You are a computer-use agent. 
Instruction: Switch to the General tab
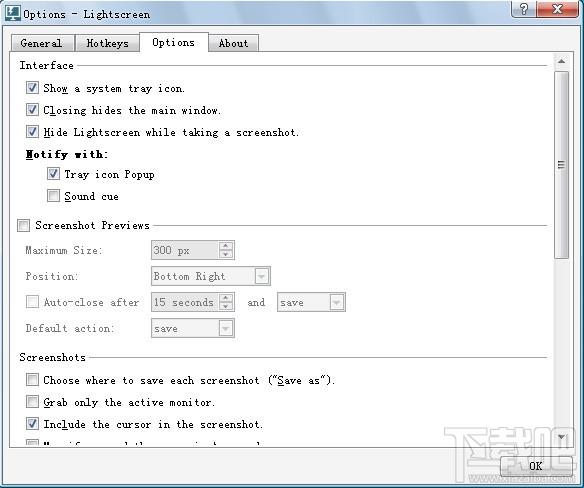(x=42, y=43)
